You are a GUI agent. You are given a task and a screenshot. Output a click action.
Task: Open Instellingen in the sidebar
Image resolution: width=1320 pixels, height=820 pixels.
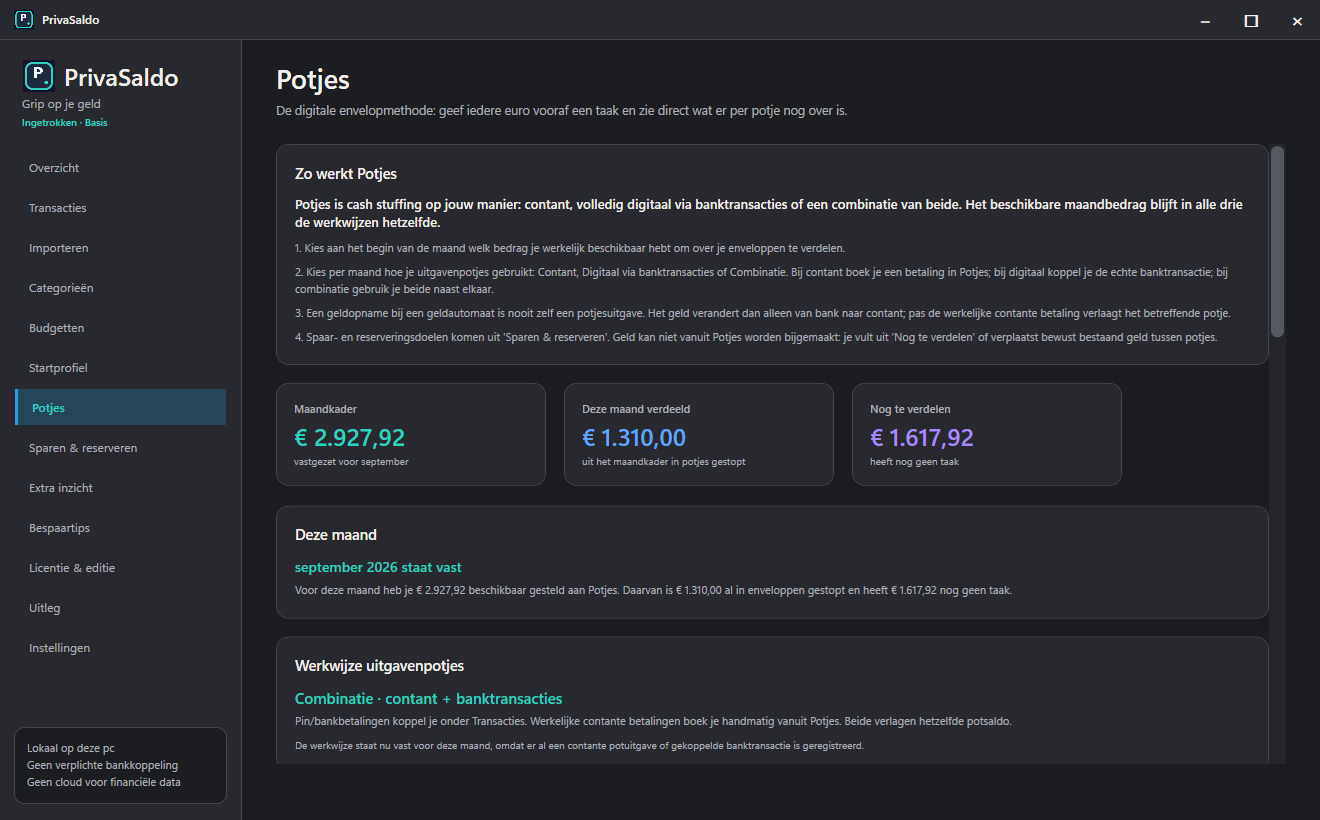[120, 648]
